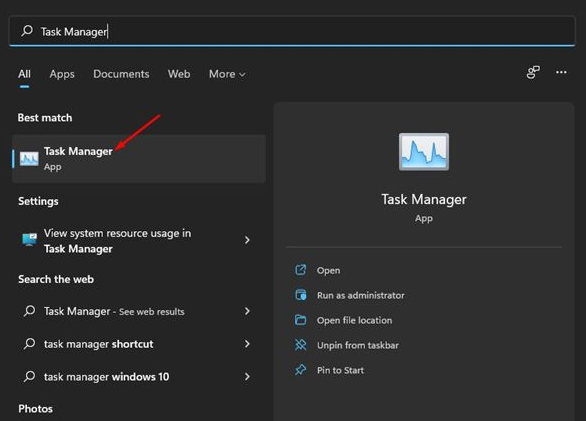This screenshot has width=586, height=421.
Task: Open the three-dot options menu
Action: point(561,72)
